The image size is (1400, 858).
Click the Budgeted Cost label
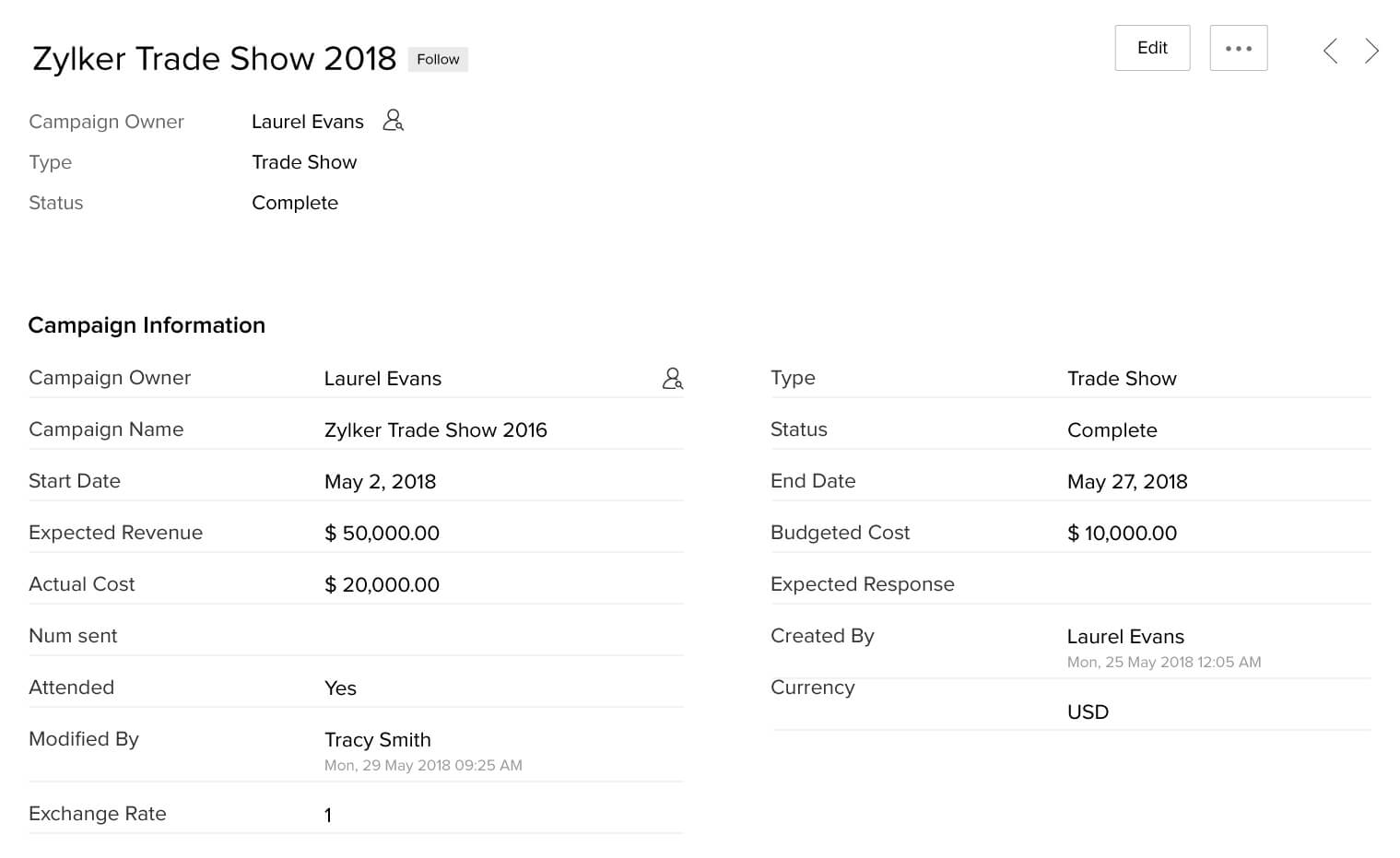pos(840,533)
